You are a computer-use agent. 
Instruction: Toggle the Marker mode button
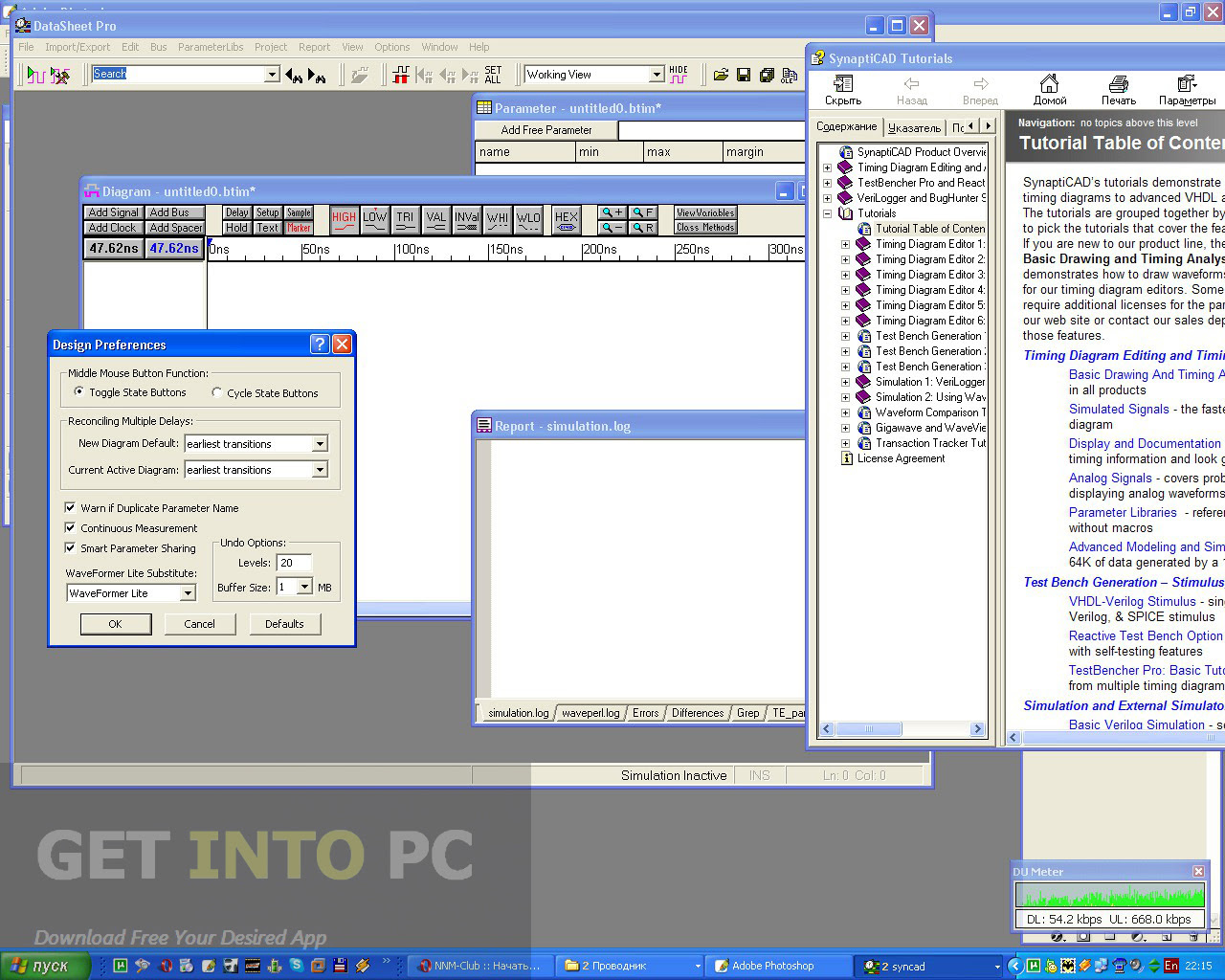pos(299,228)
